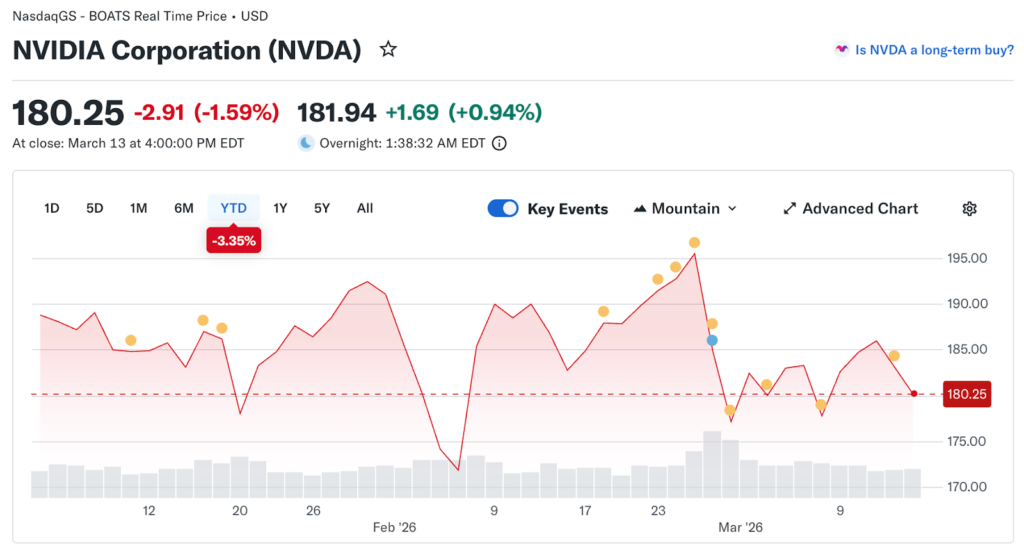Choose the 6M chart range
Screen dimensions: 1024x554
pyautogui.click(x=184, y=208)
